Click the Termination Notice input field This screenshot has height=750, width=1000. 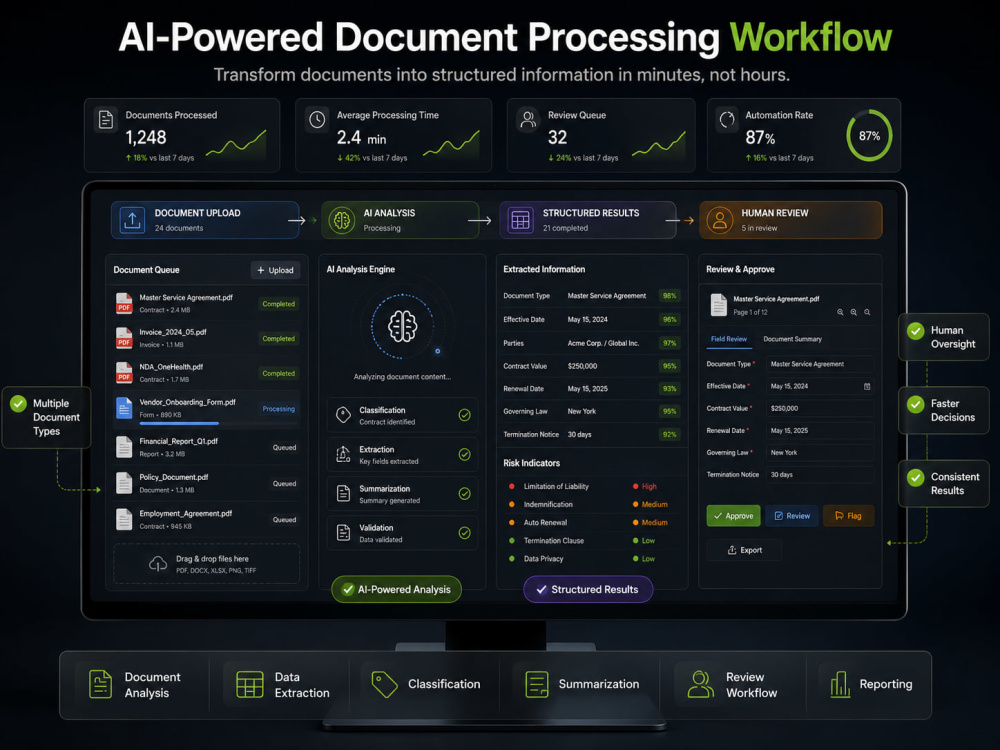click(x=820, y=475)
